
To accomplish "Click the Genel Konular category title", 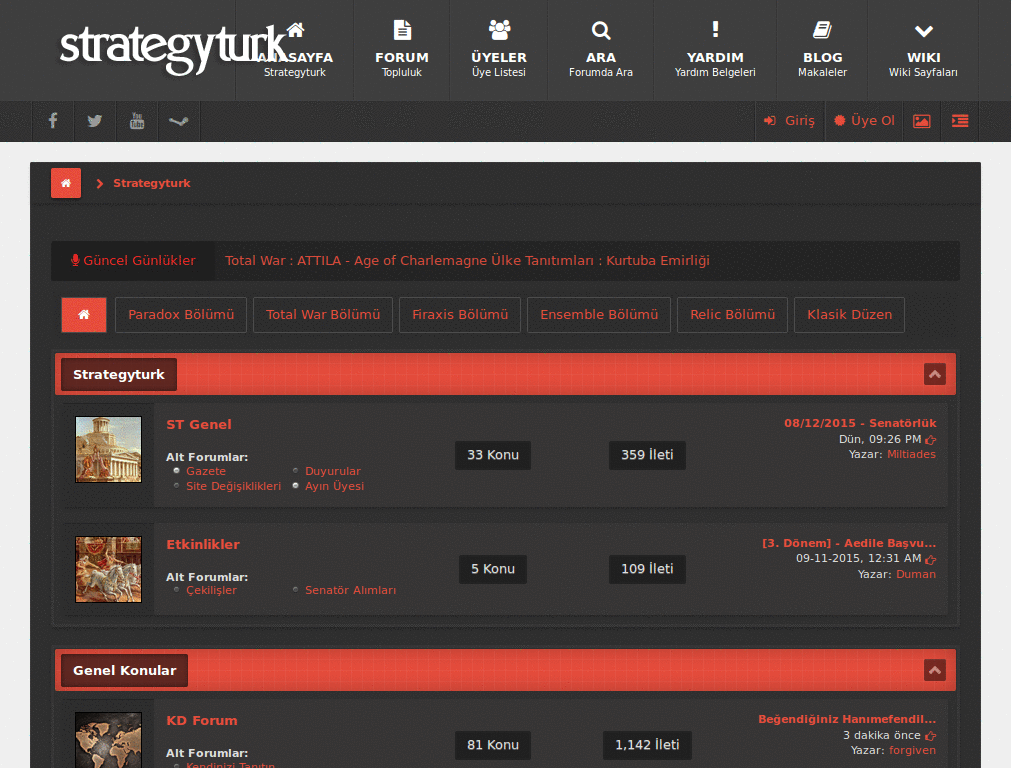I will [x=124, y=670].
